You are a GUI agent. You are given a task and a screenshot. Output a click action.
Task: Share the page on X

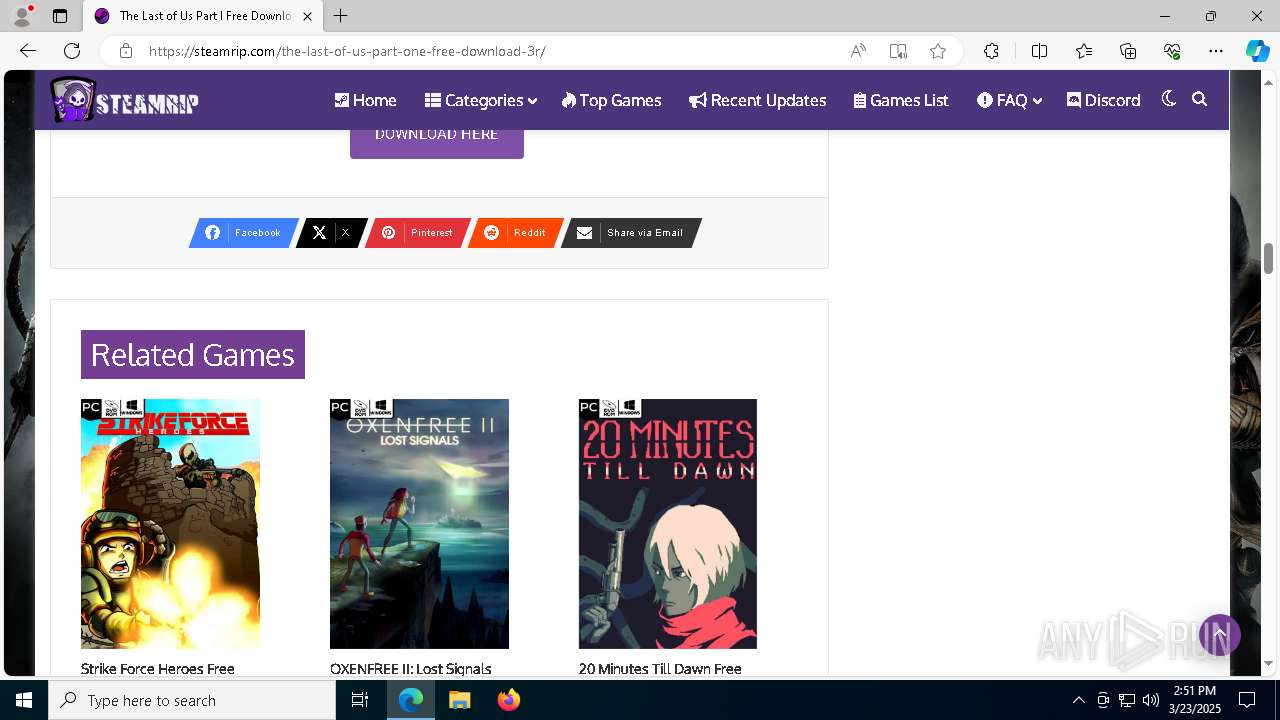pyautogui.click(x=331, y=233)
